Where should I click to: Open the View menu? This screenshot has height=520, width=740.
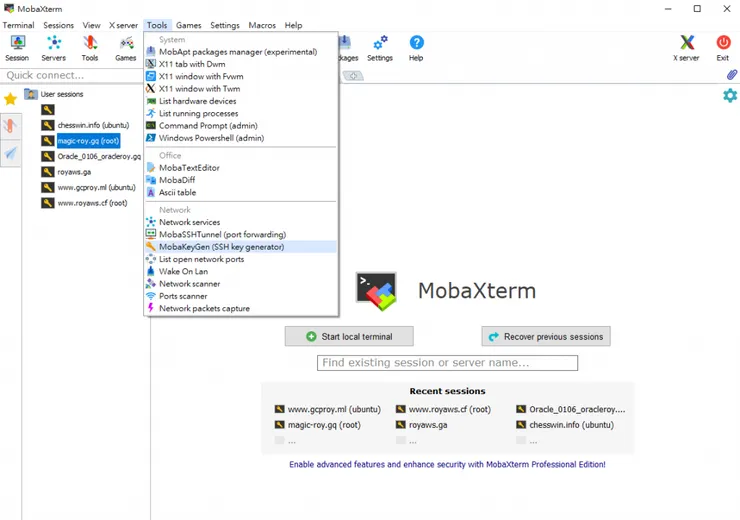coord(91,25)
